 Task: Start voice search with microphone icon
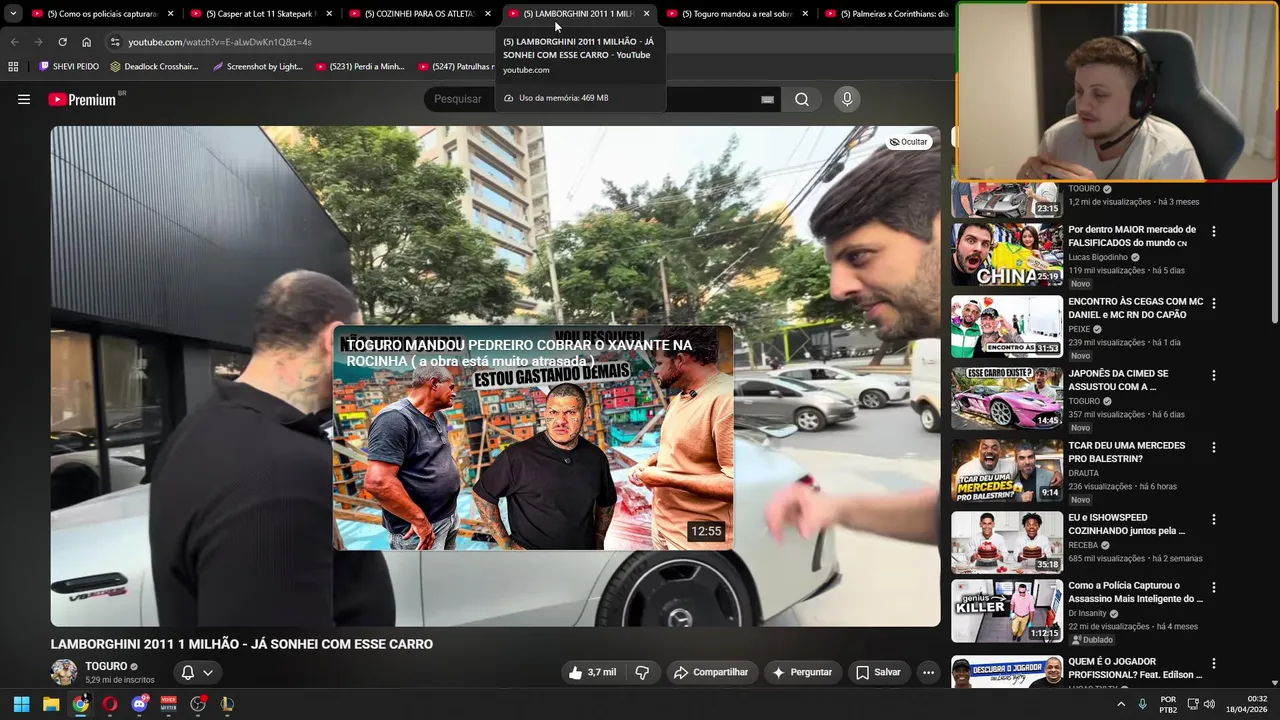[847, 99]
